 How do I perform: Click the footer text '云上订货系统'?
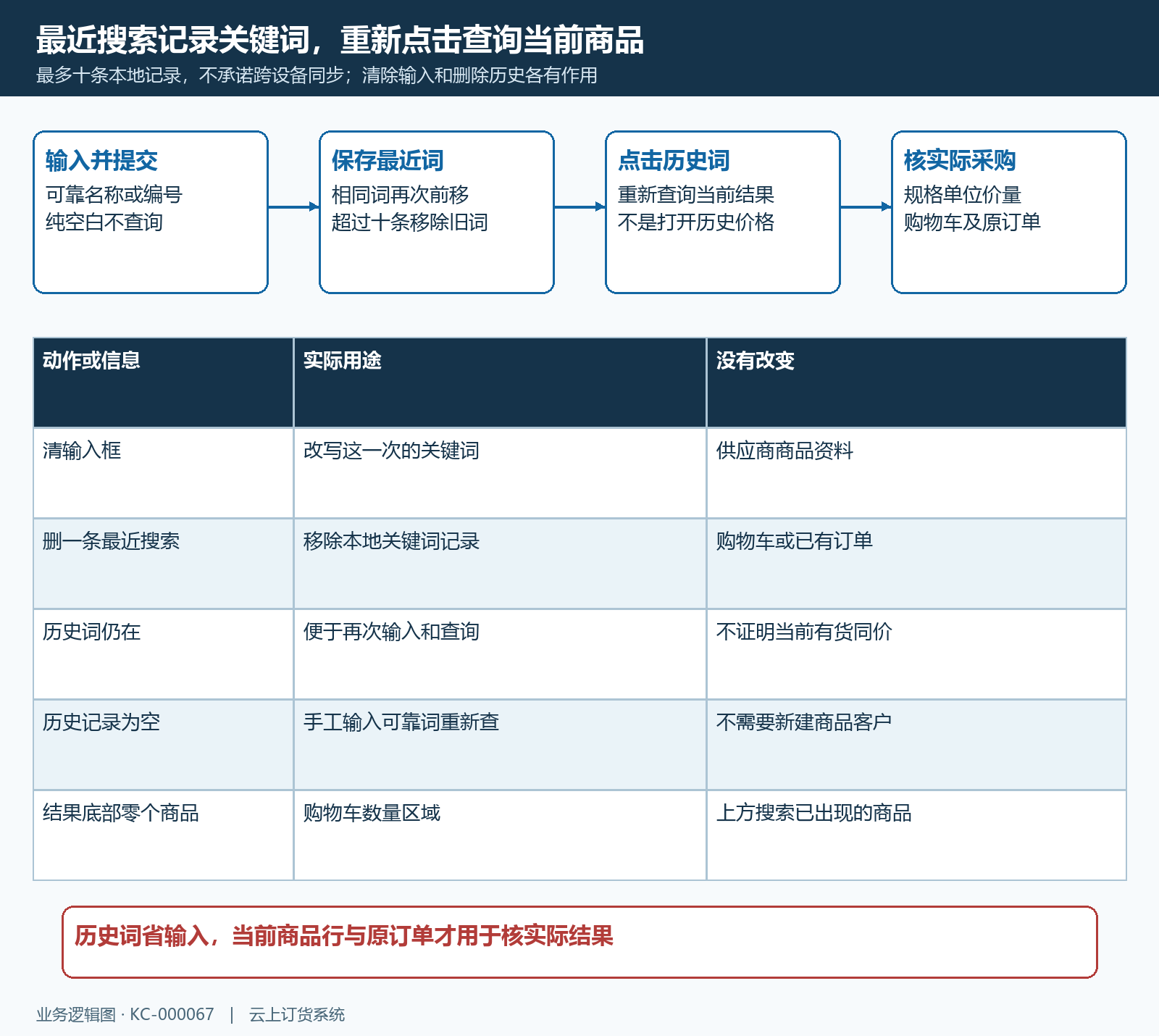(x=297, y=1015)
